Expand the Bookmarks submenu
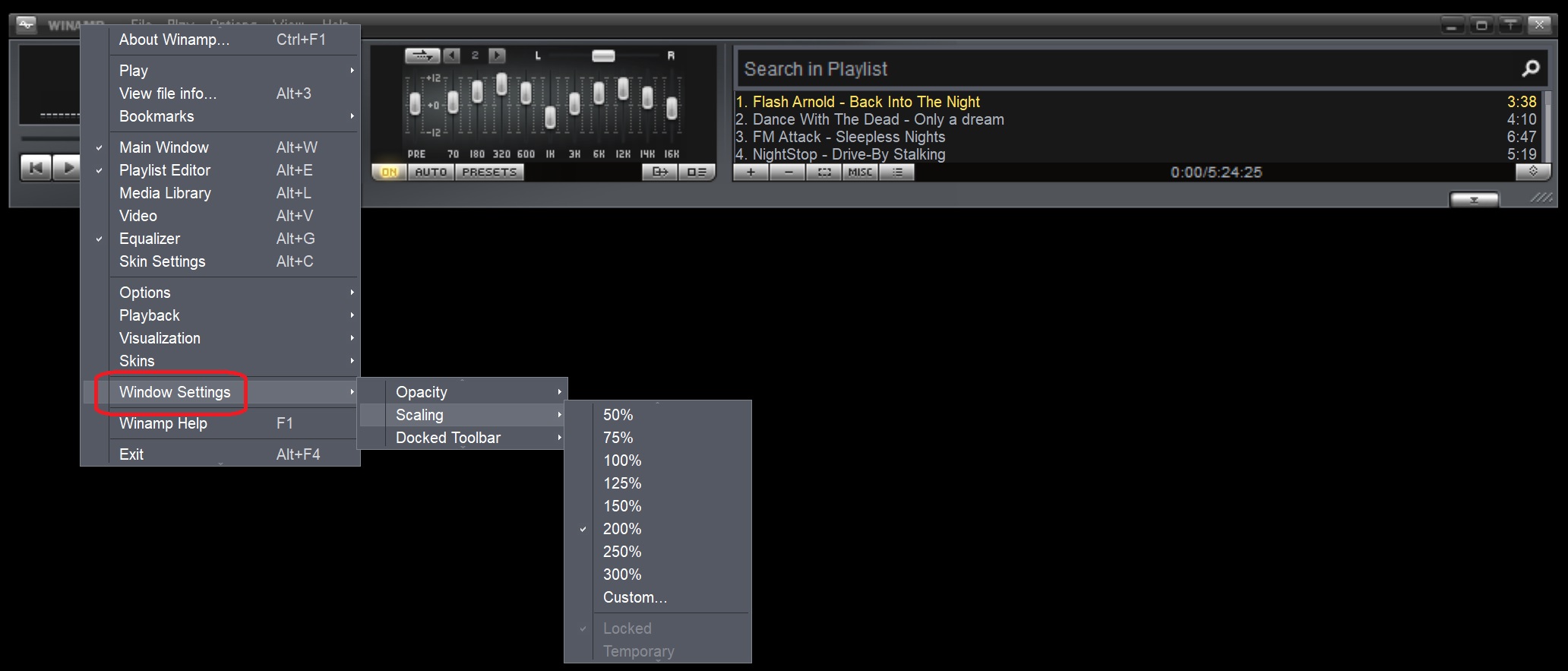This screenshot has height=671, width=1568. click(220, 116)
